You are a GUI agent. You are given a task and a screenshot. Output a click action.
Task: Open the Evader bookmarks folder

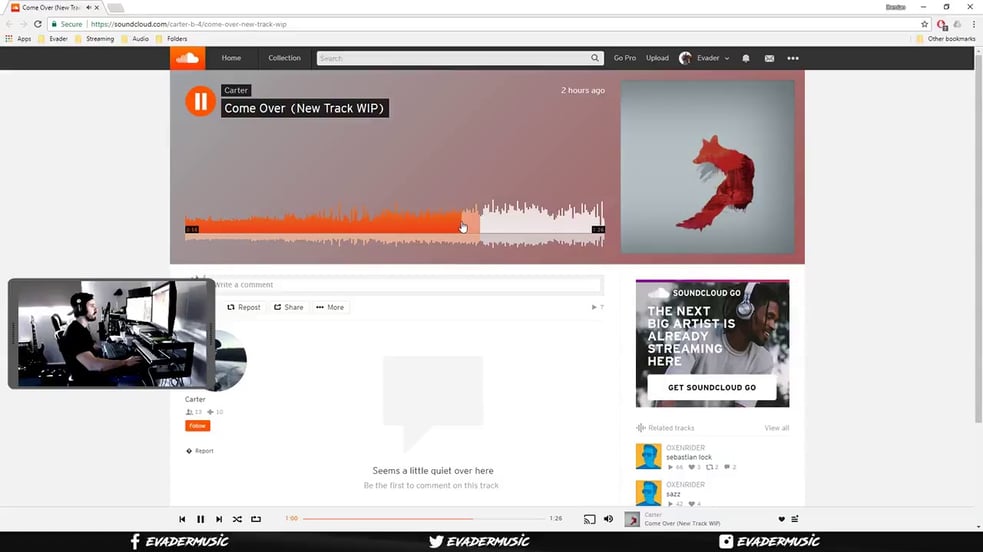(x=53, y=39)
